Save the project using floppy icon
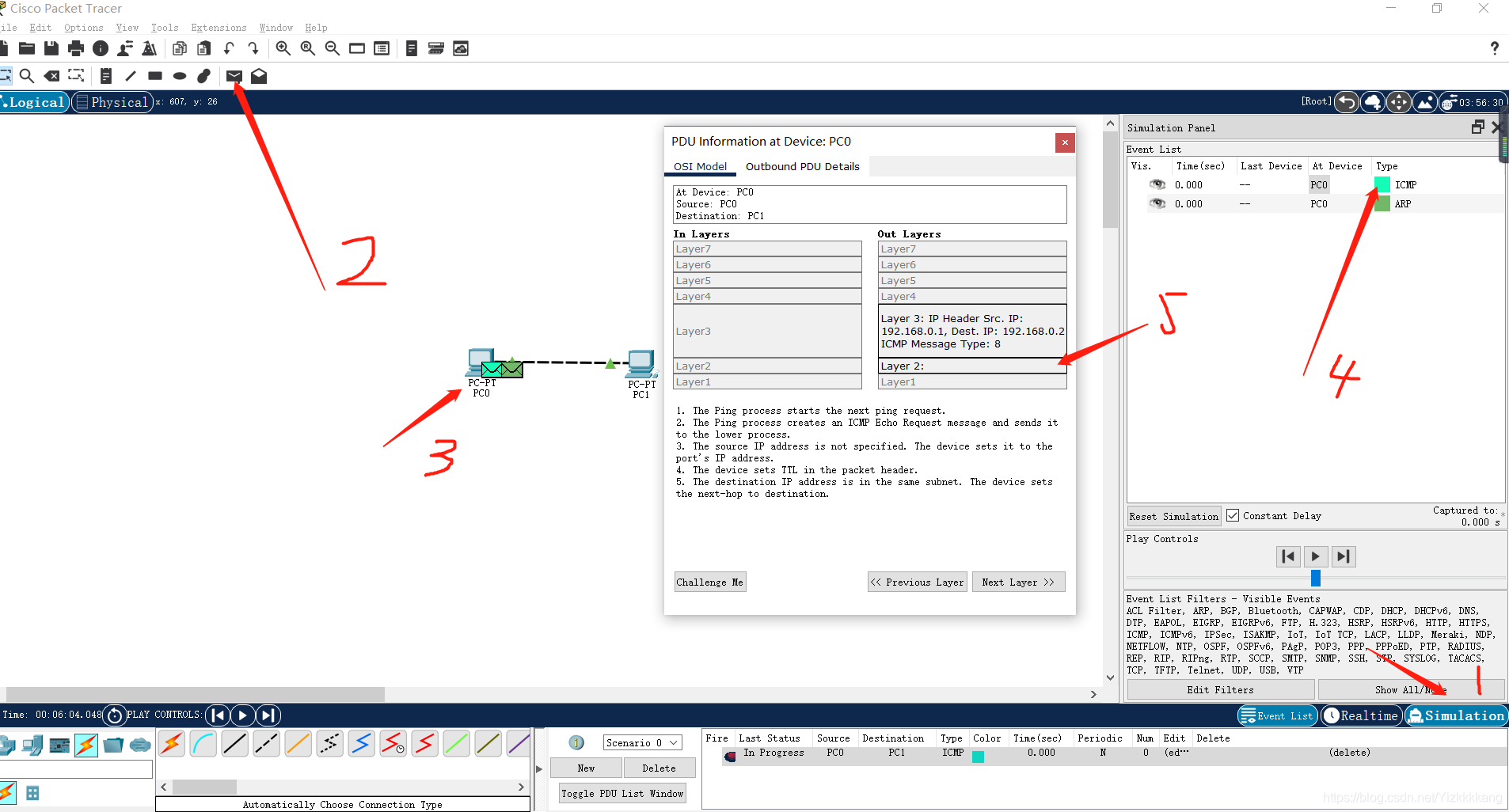1509x812 pixels. coord(51,49)
